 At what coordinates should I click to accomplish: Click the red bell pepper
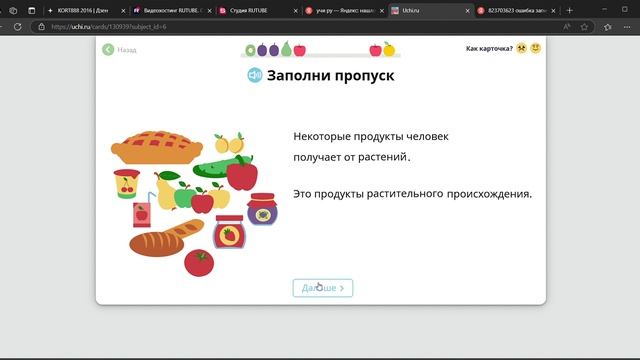[242, 173]
